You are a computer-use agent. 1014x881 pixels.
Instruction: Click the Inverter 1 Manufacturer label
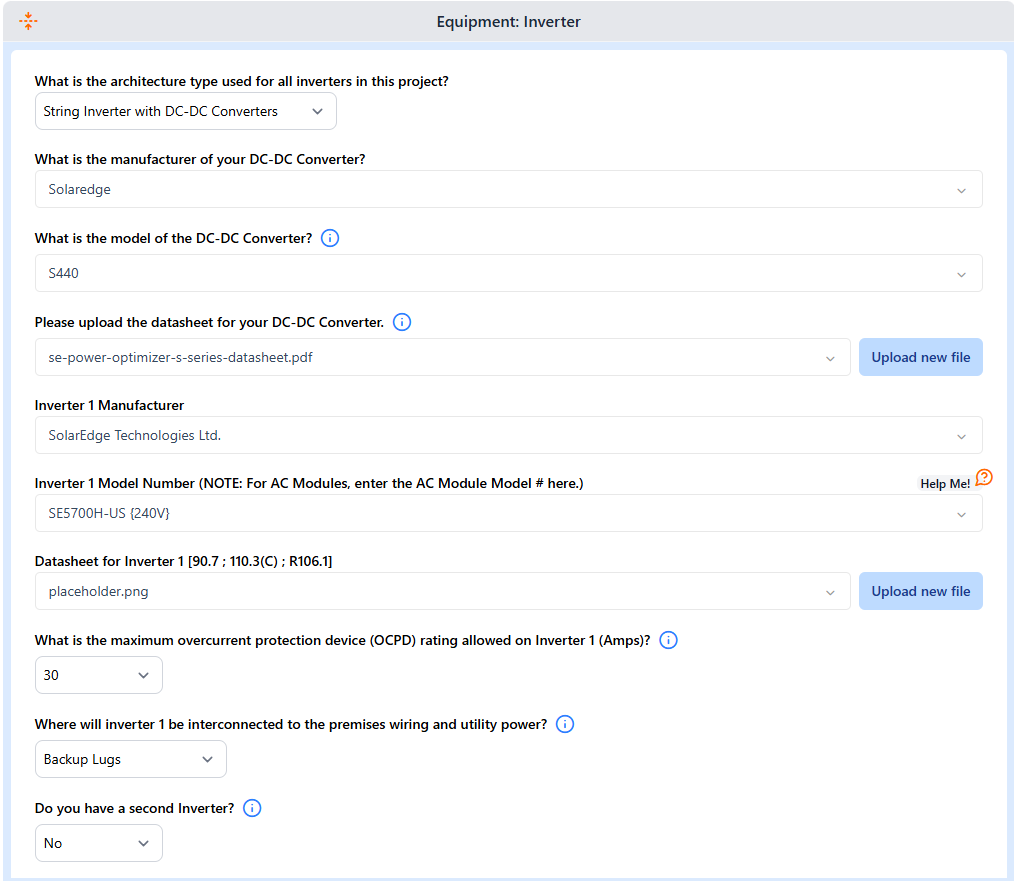coord(109,406)
